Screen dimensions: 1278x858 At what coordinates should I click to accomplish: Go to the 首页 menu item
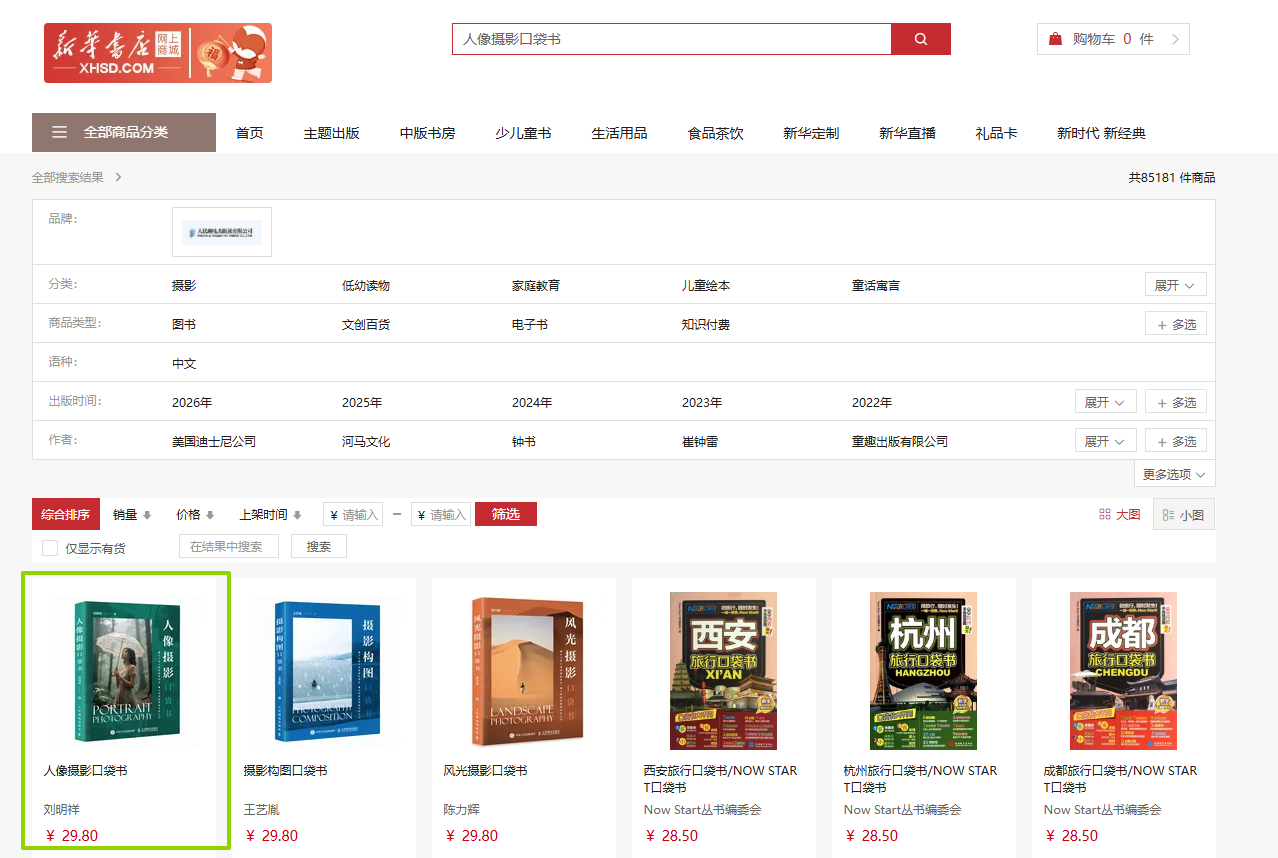click(x=249, y=131)
